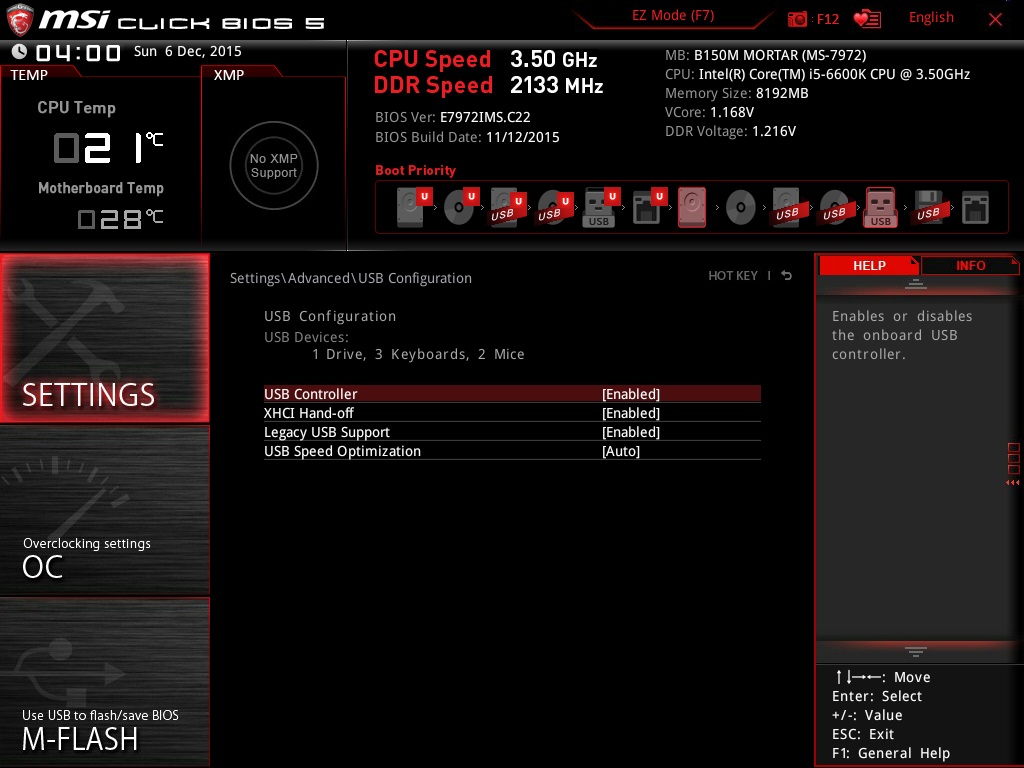The width and height of the screenshot is (1024, 768).
Task: Select the highlighted hard disk boot device
Action: coord(692,208)
